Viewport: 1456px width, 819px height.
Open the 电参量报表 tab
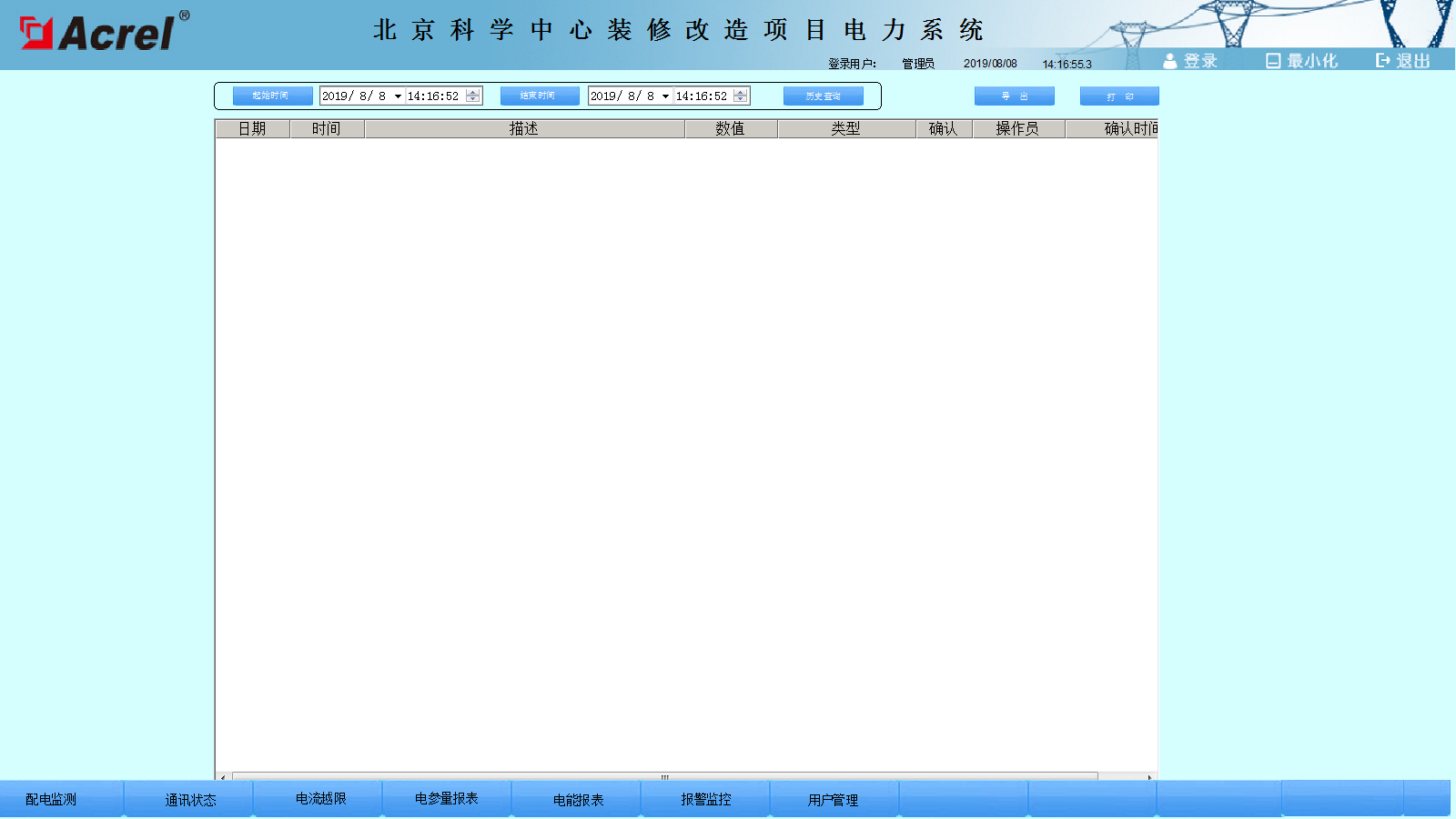(x=446, y=799)
